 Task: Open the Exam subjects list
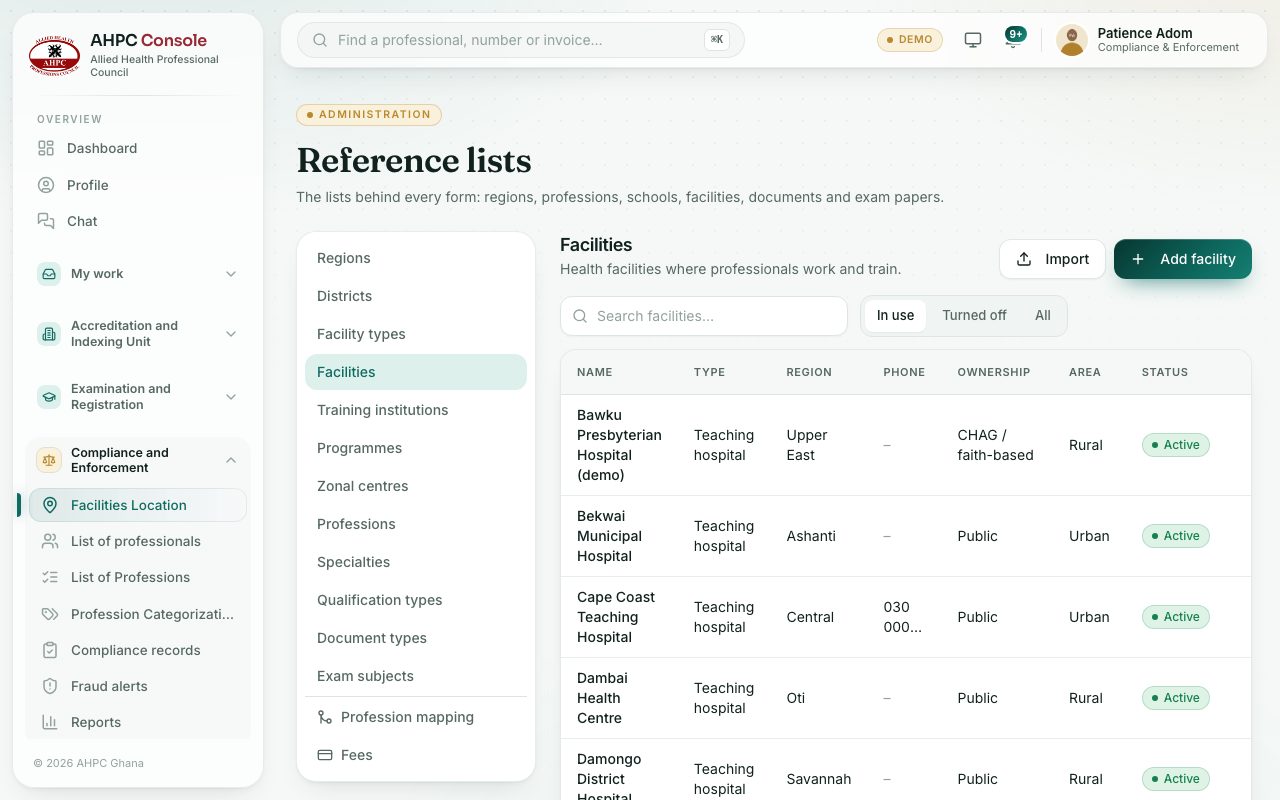tap(416, 676)
